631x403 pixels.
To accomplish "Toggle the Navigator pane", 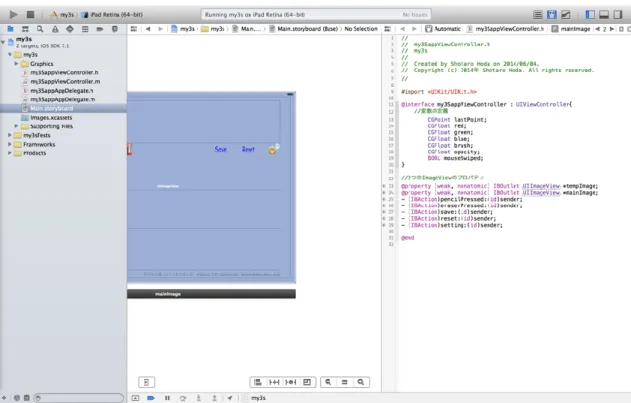I will tap(590, 15).
